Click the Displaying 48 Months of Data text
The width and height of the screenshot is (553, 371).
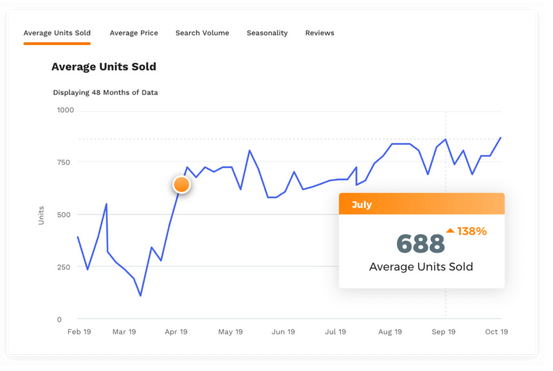pyautogui.click(x=105, y=93)
